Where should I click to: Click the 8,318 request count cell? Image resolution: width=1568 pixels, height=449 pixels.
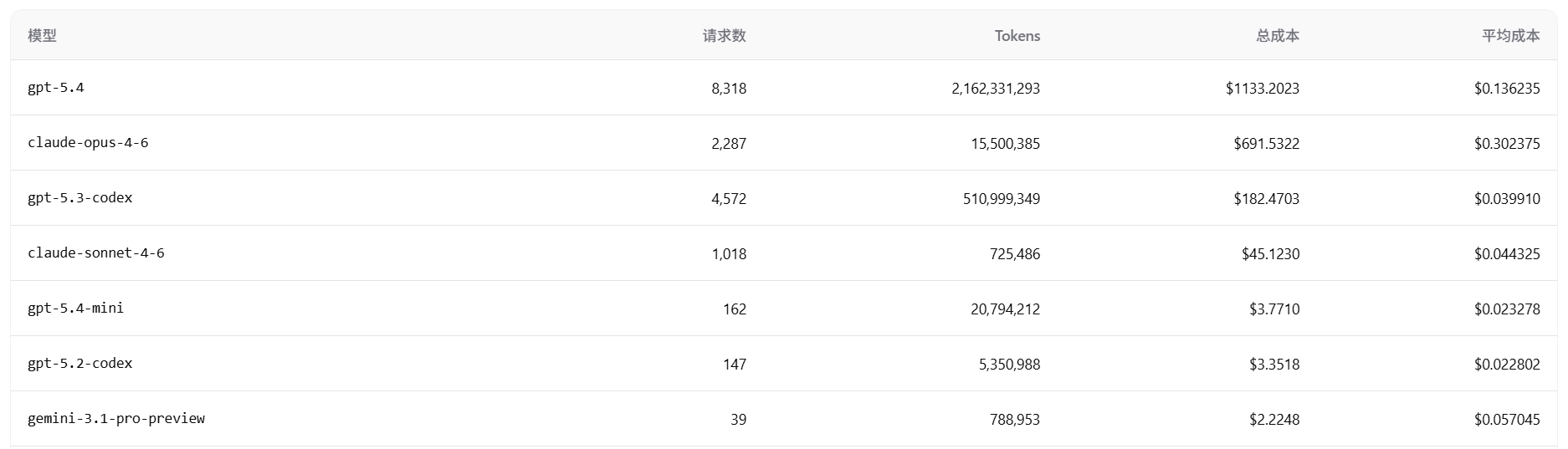click(729, 89)
